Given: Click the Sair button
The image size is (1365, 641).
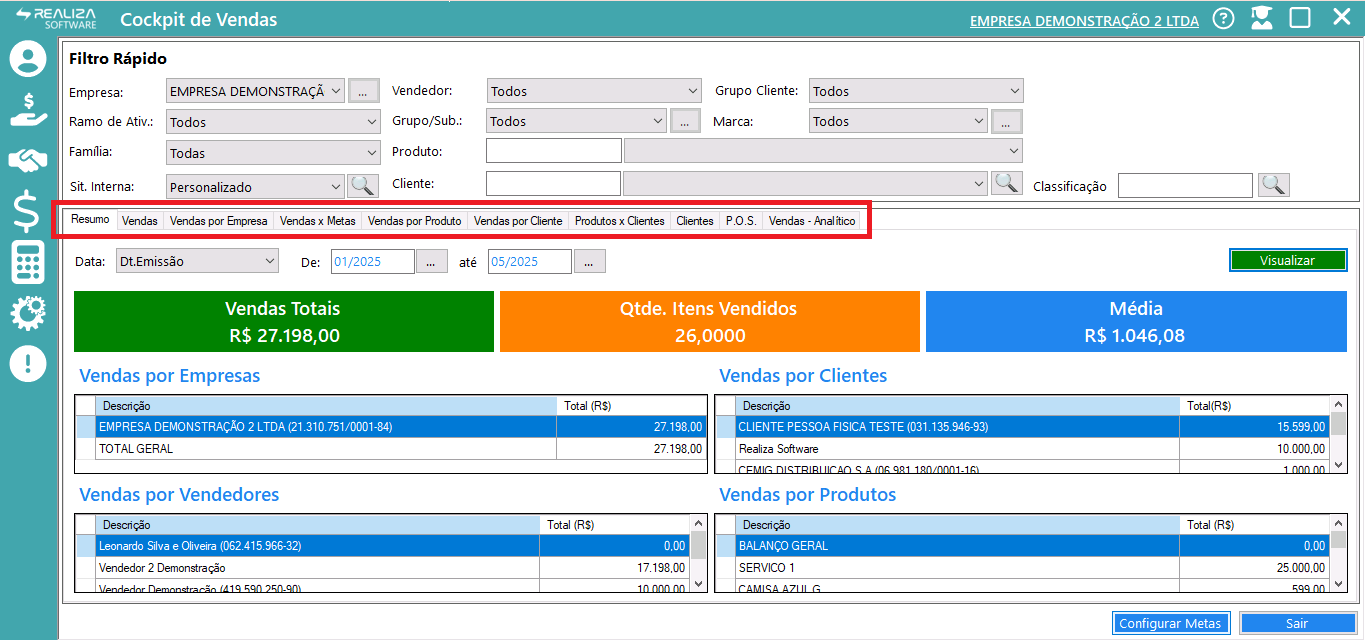Looking at the screenshot, I should pos(1297,623).
